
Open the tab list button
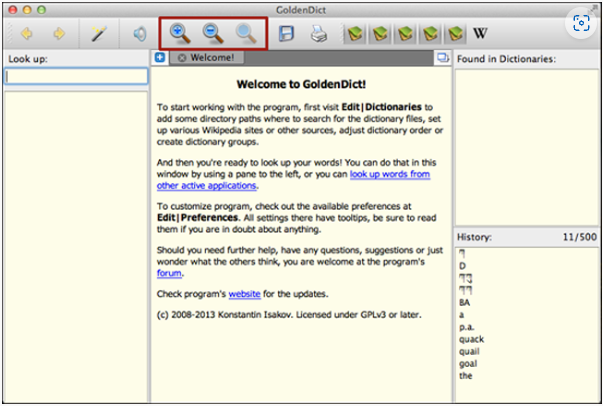[442, 58]
